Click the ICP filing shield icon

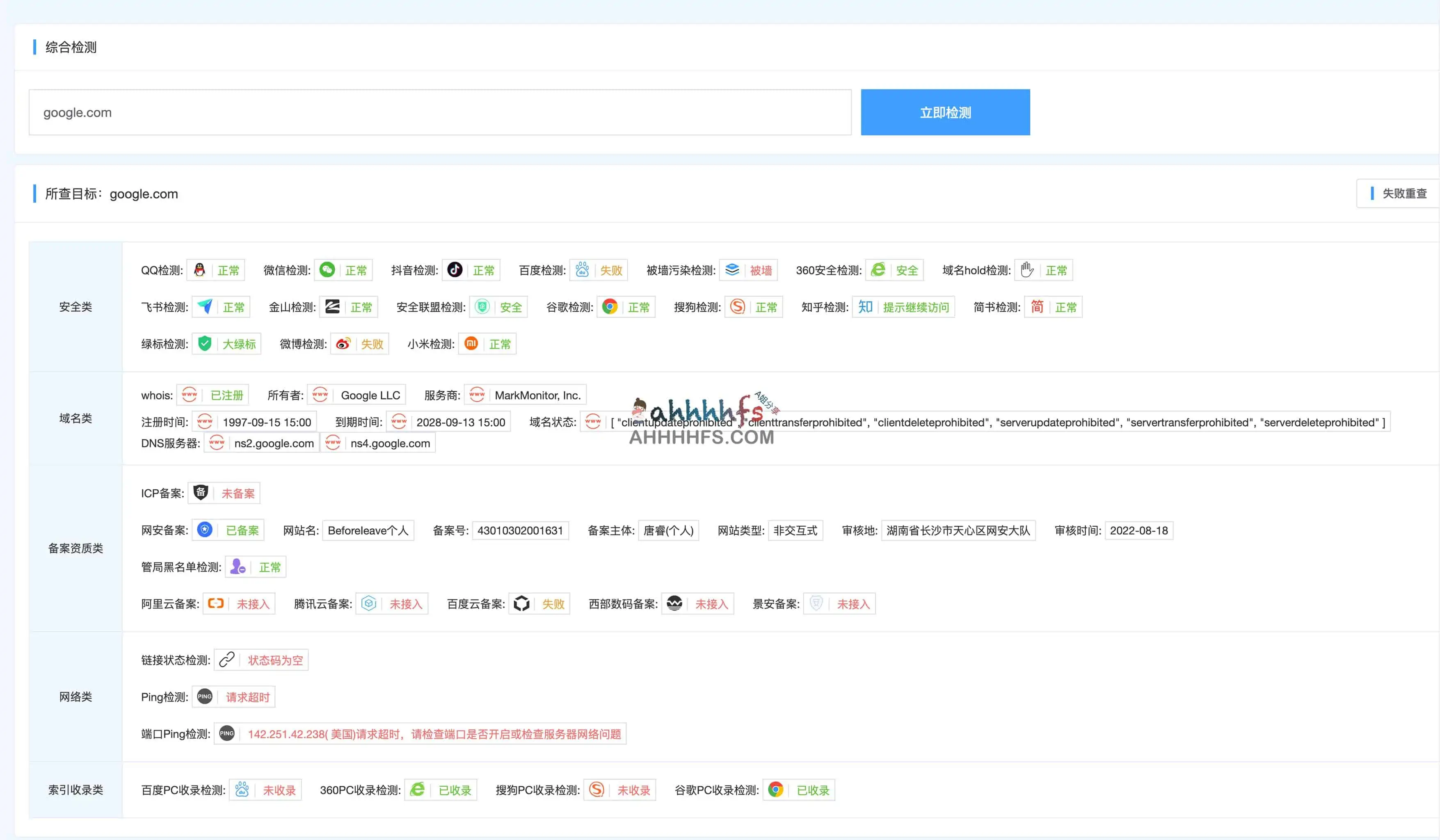tap(201, 493)
